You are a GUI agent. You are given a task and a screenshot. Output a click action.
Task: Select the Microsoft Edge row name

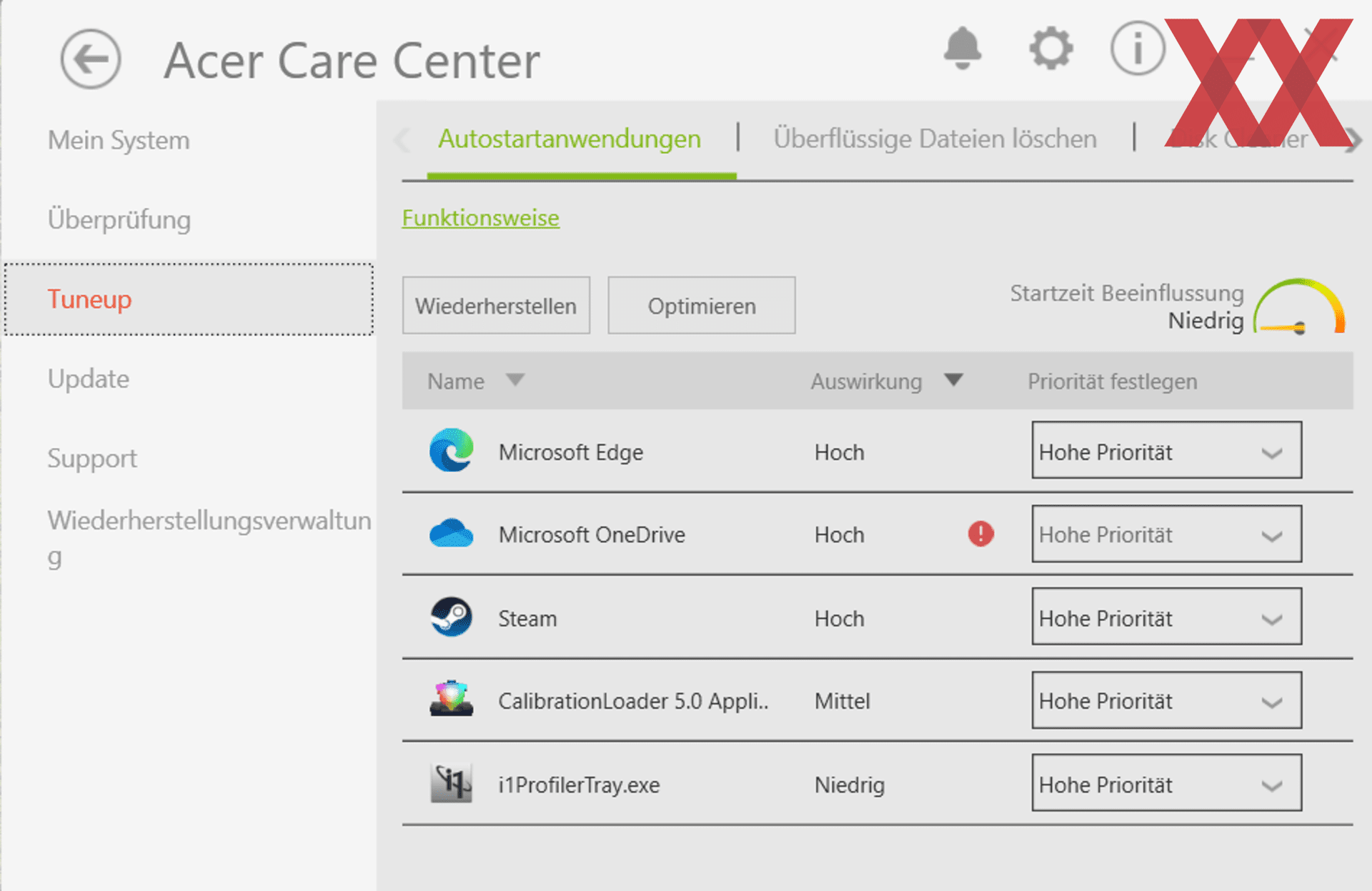point(571,452)
